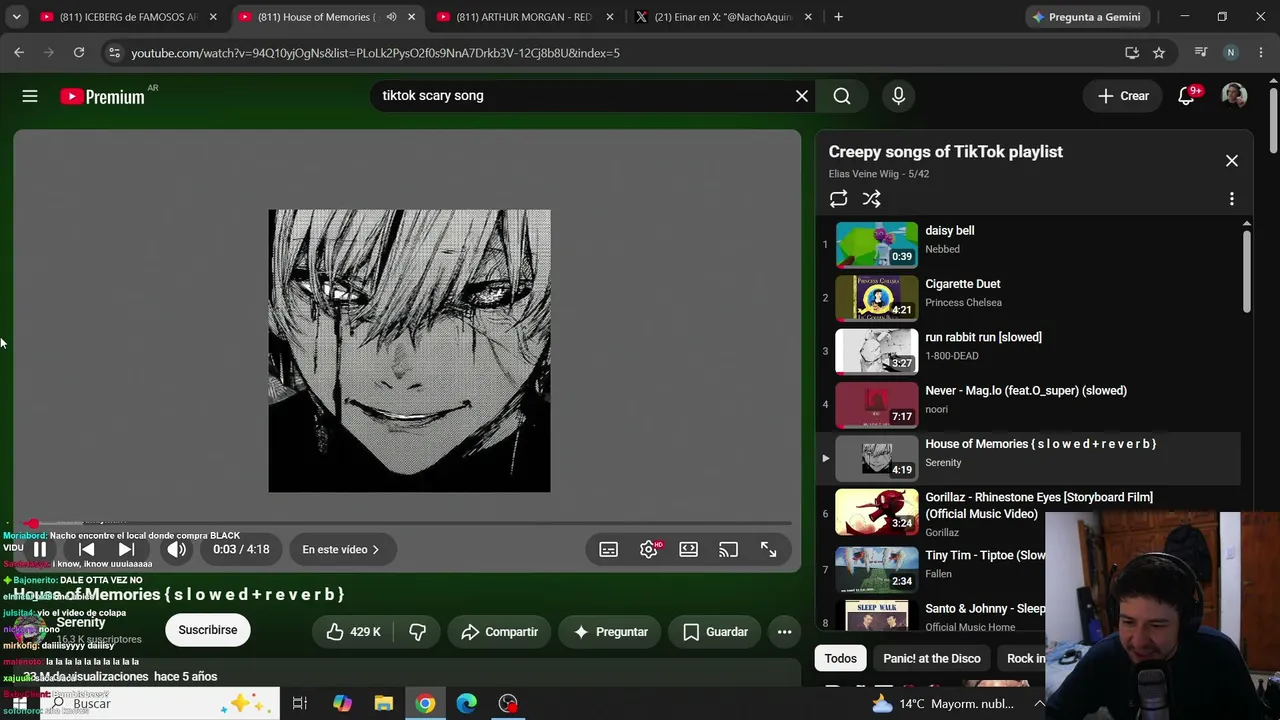The image size is (1280, 720).
Task: Open more actions ellipsis under the video
Action: point(784,632)
